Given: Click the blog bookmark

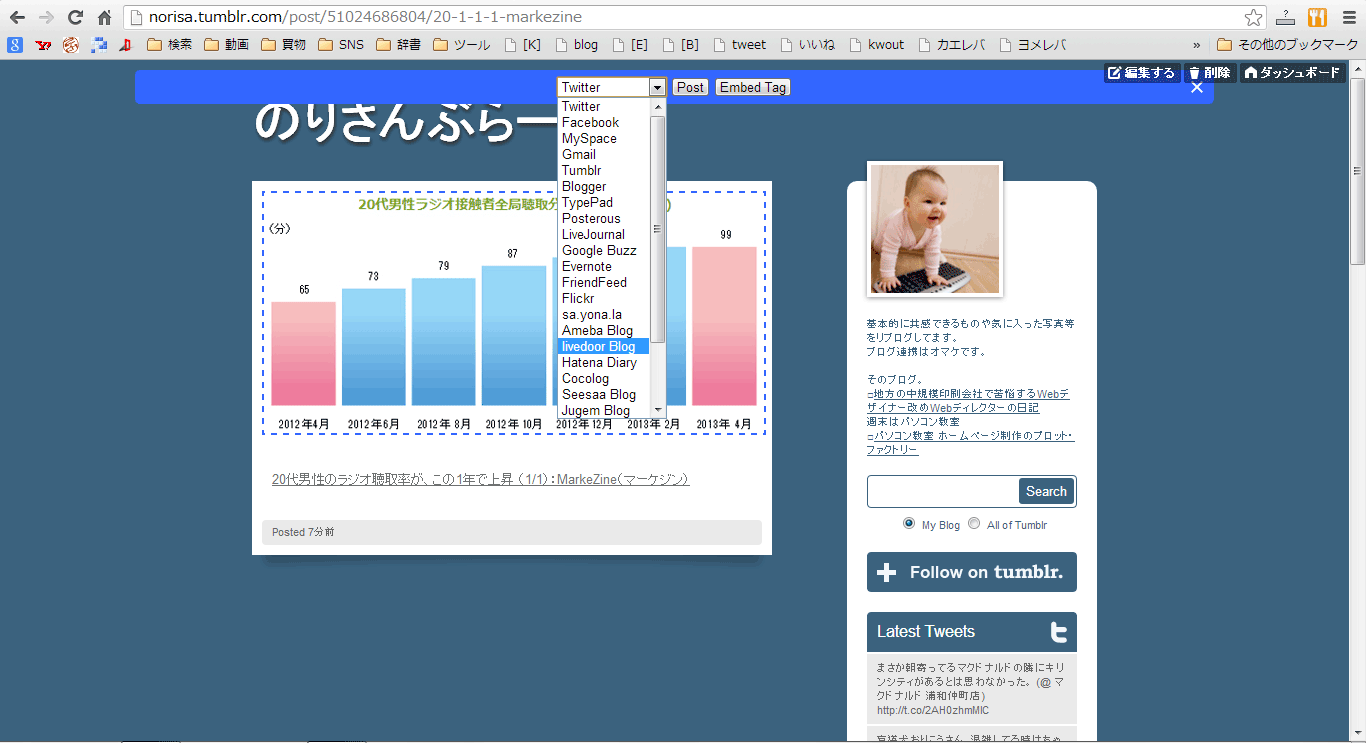Looking at the screenshot, I should tap(576, 44).
